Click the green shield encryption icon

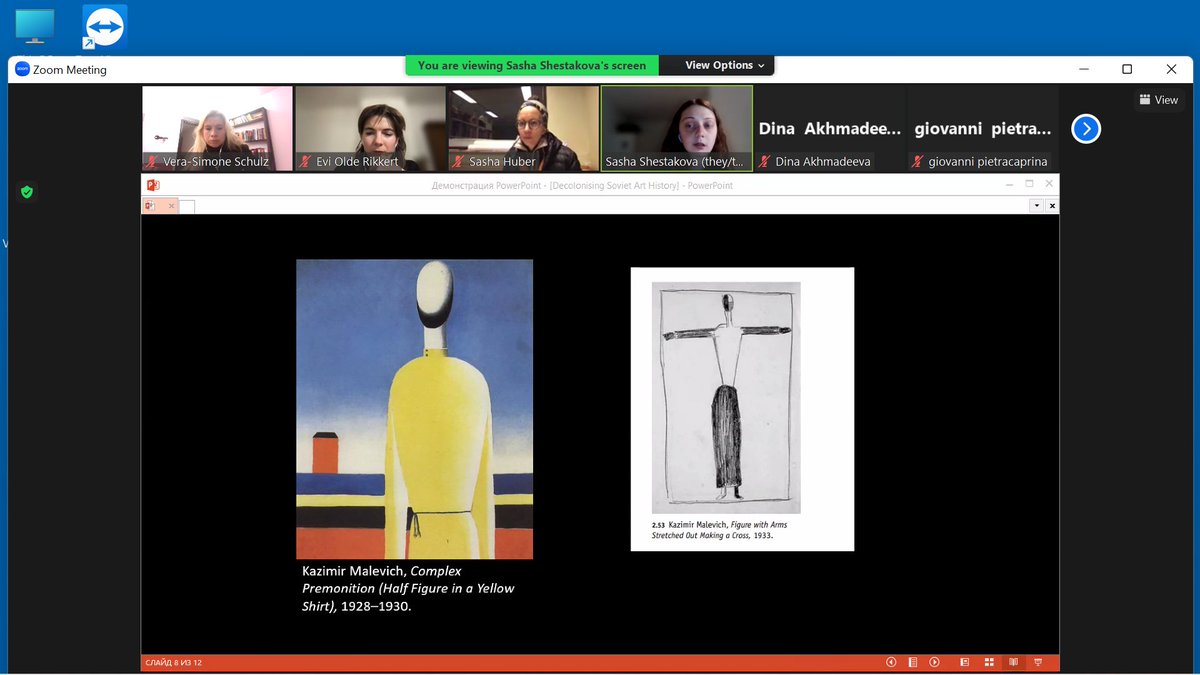tap(27, 191)
